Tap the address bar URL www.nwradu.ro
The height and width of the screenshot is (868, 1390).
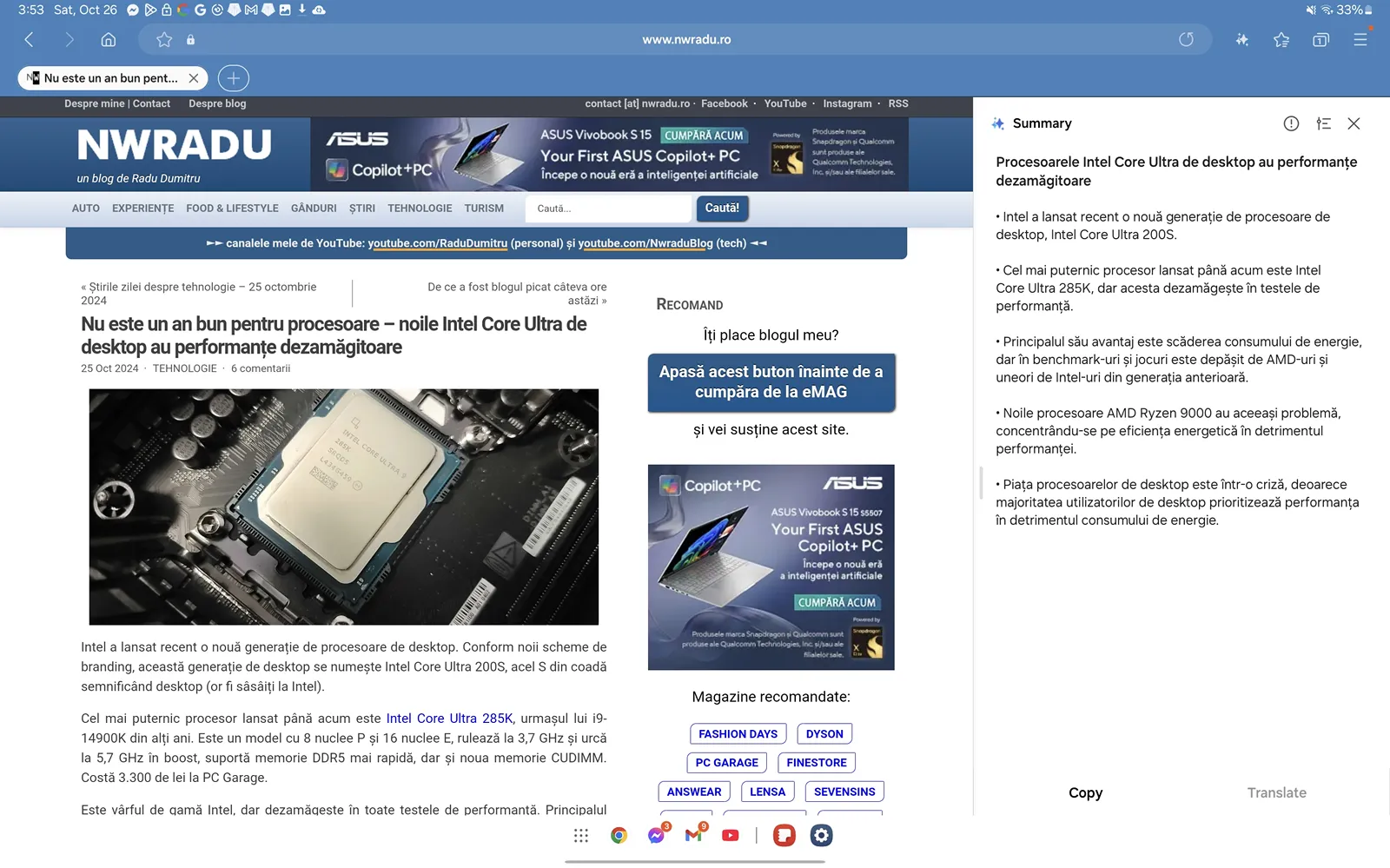click(x=686, y=39)
